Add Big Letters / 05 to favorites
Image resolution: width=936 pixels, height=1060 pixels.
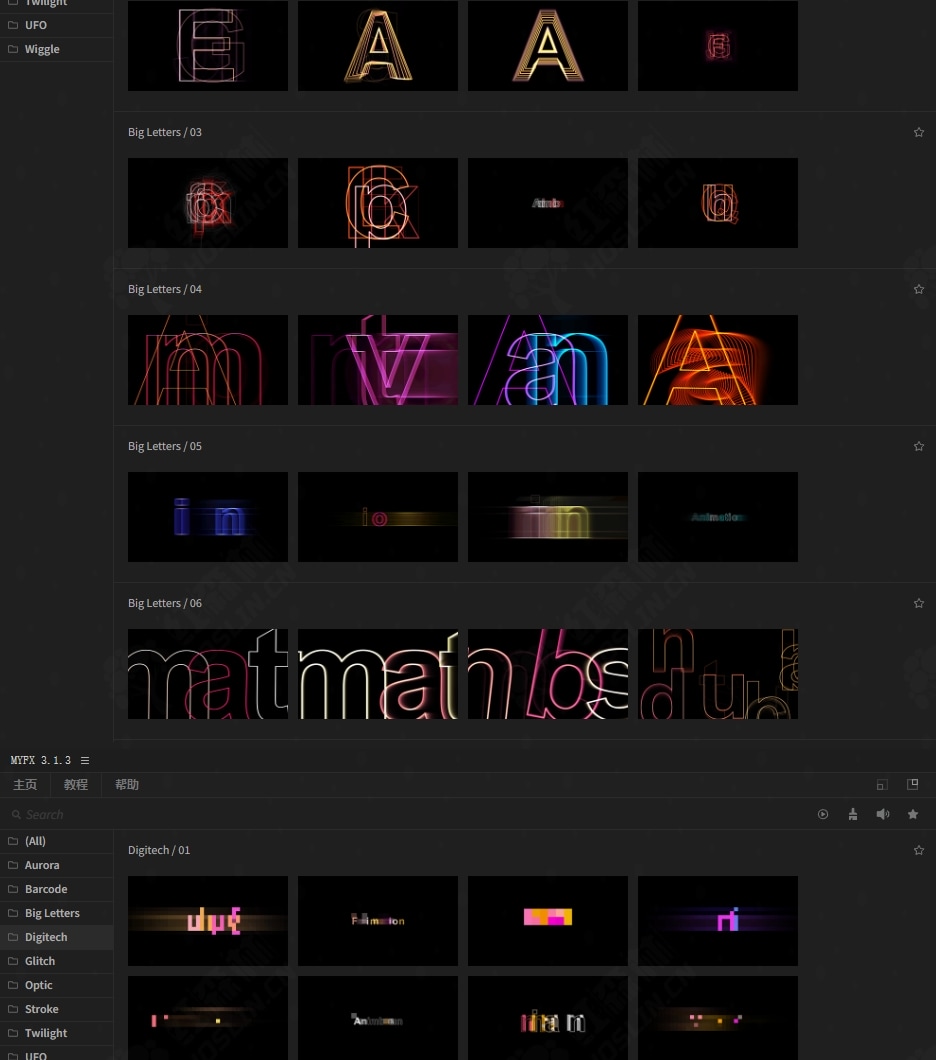919,446
